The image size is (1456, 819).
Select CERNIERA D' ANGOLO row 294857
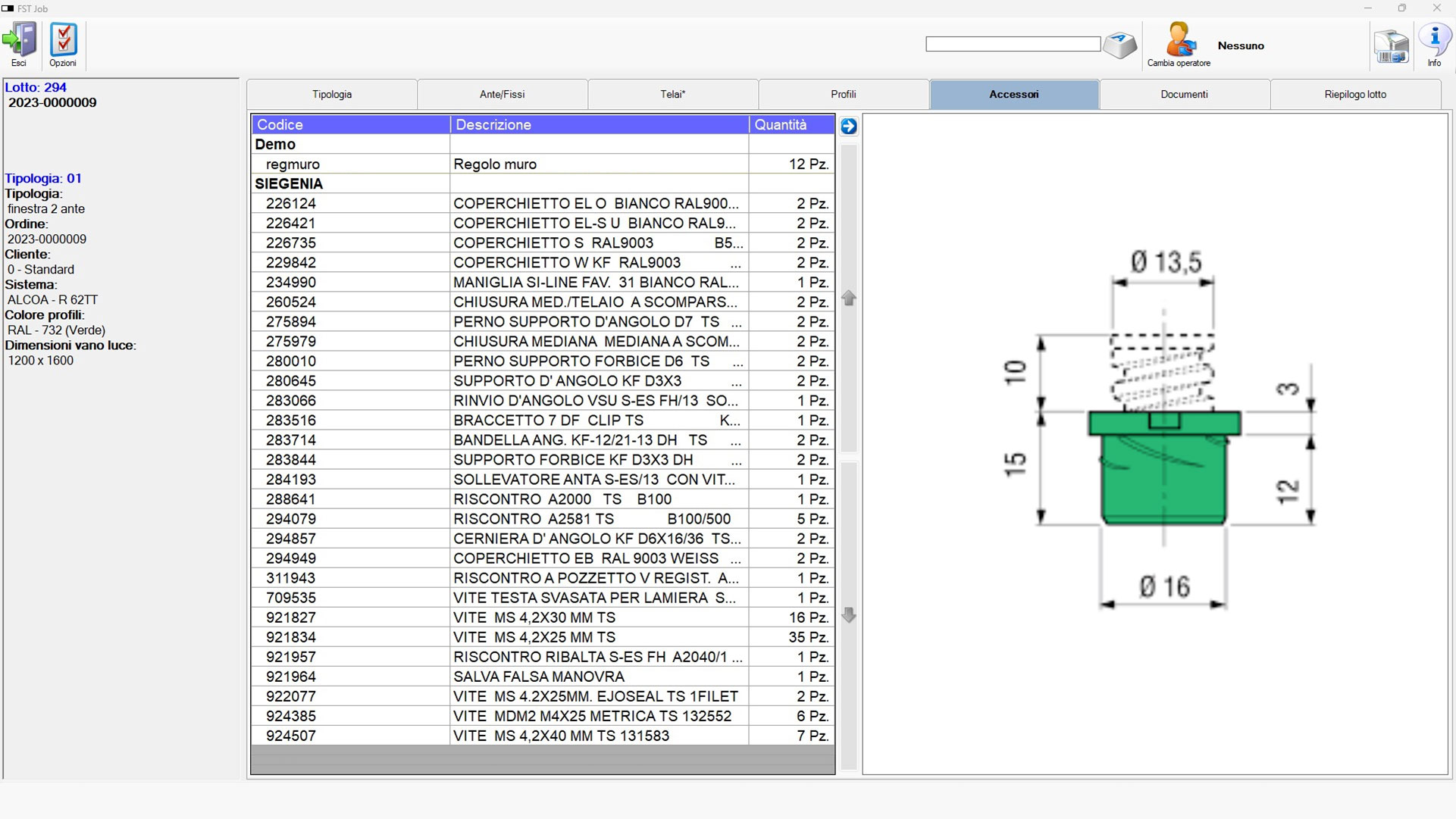click(543, 538)
